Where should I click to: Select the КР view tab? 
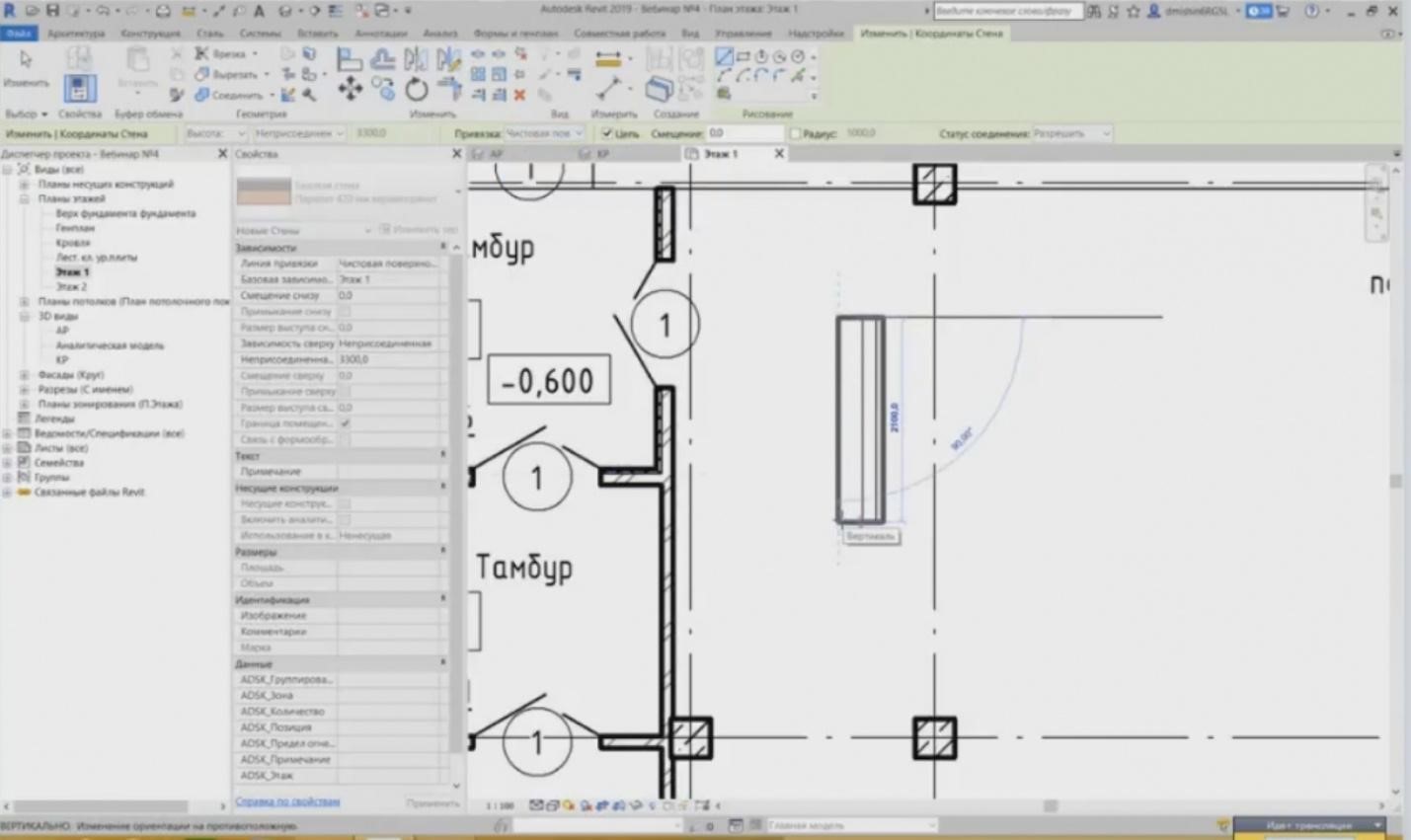pyautogui.click(x=601, y=154)
